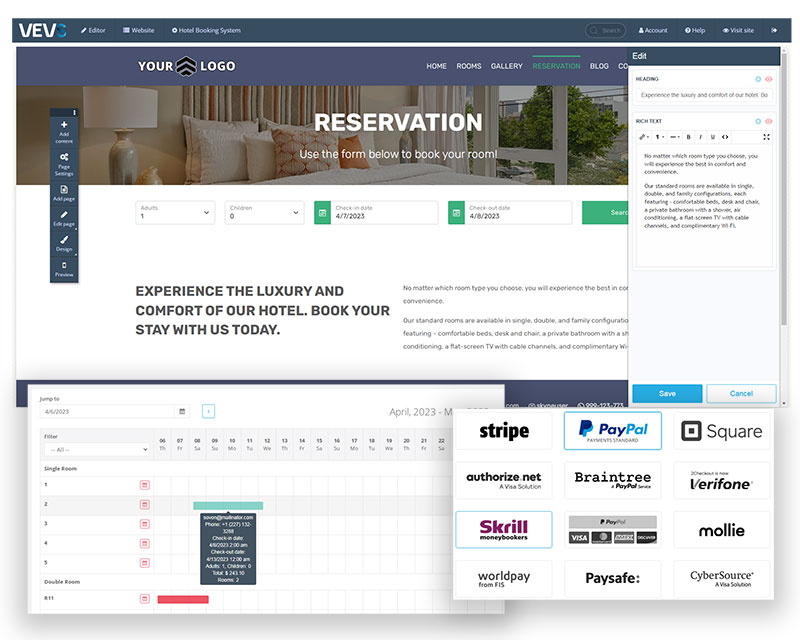Open the calendar Filter dropdown showing All

click(97, 450)
